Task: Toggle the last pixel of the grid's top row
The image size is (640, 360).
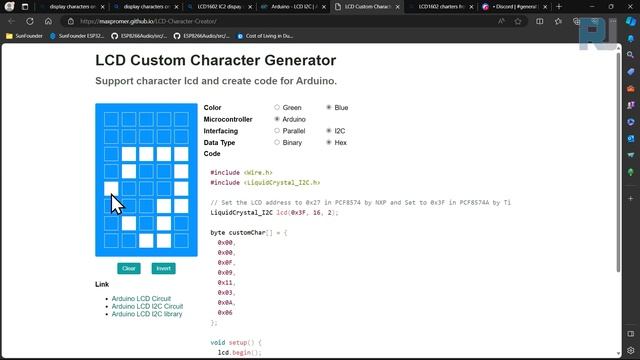Action: 181,120
